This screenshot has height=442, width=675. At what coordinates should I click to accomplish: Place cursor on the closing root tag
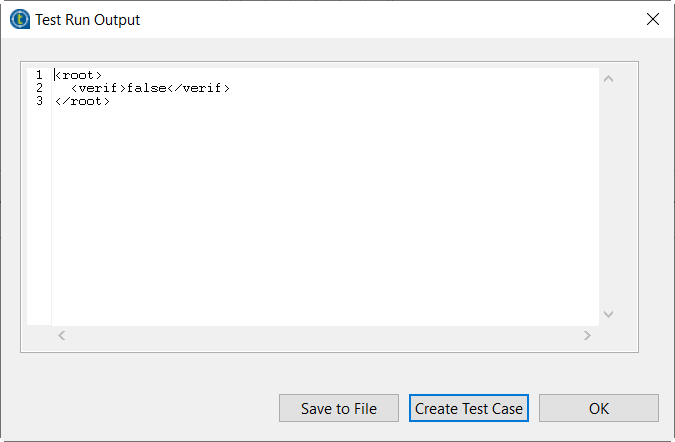tap(82, 101)
